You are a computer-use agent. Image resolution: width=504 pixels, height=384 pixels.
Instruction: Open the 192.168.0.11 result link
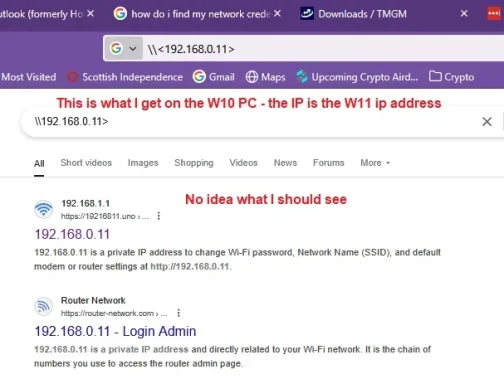72,234
